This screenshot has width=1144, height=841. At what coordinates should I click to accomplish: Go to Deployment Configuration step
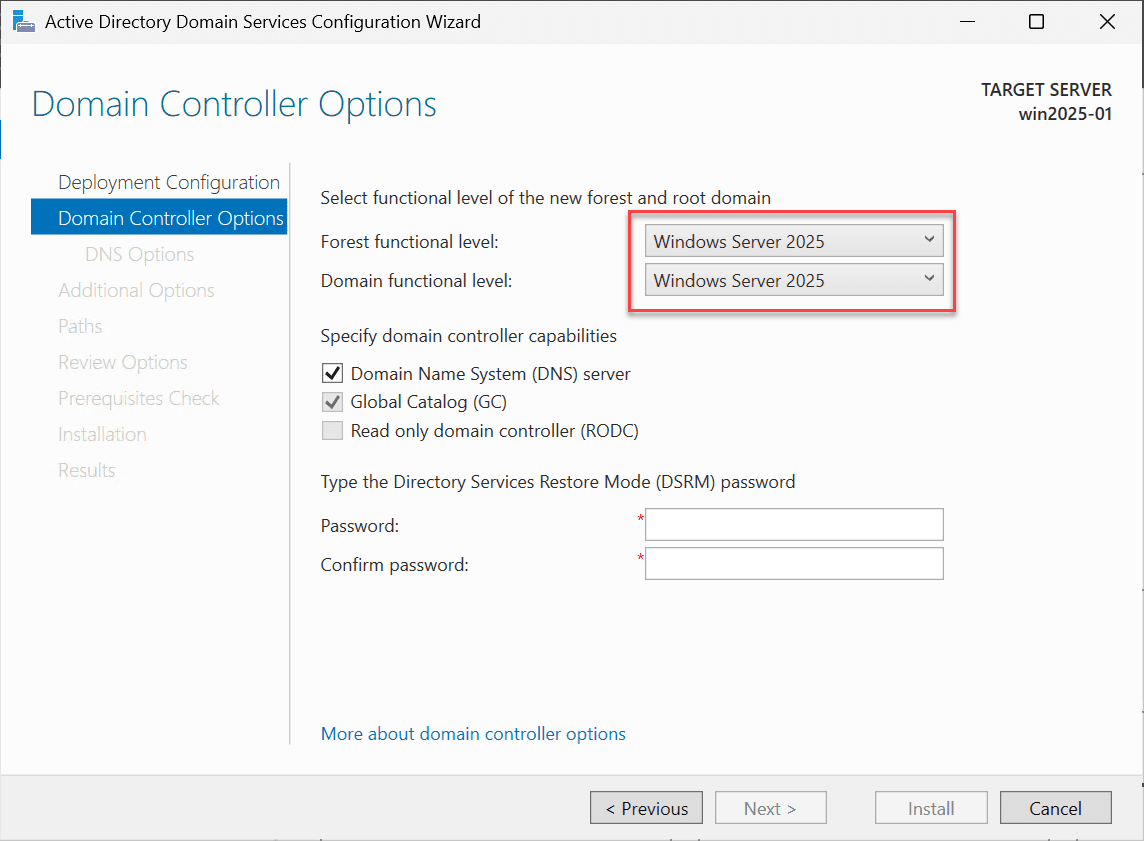[168, 182]
